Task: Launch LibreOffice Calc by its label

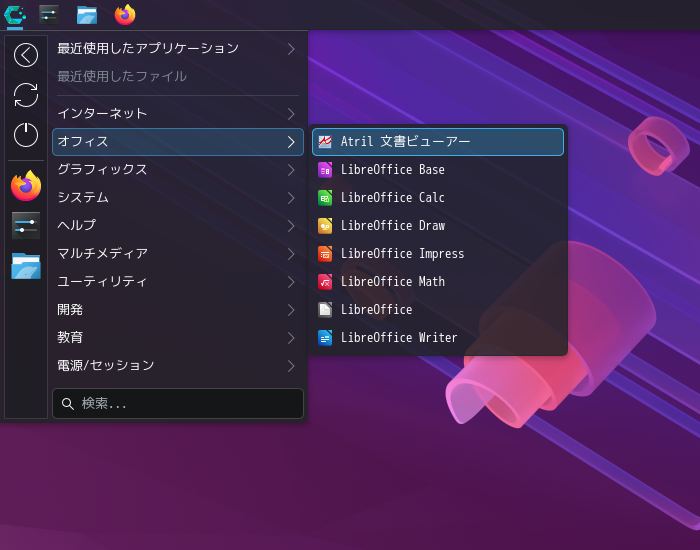Action: click(x=392, y=198)
